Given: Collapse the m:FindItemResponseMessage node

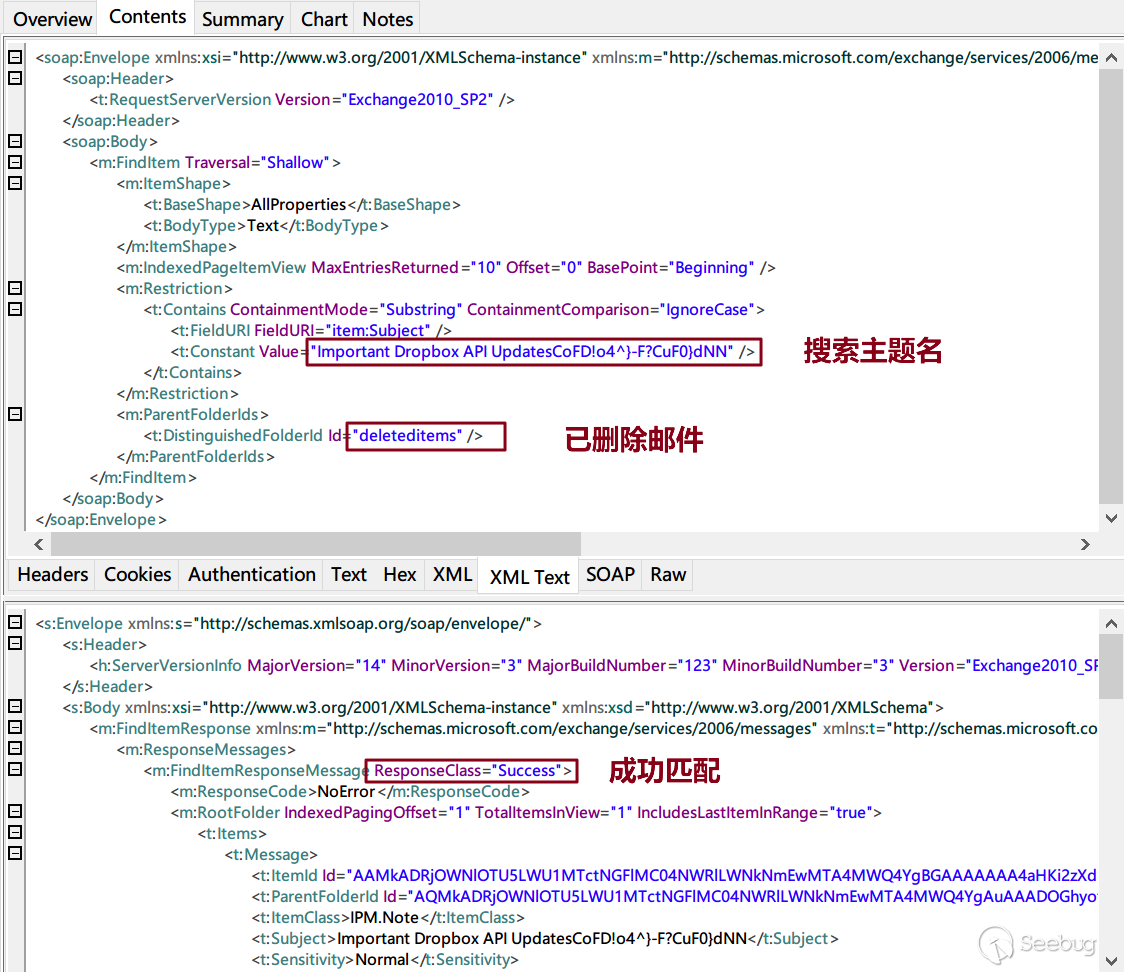Looking at the screenshot, I should (15, 769).
